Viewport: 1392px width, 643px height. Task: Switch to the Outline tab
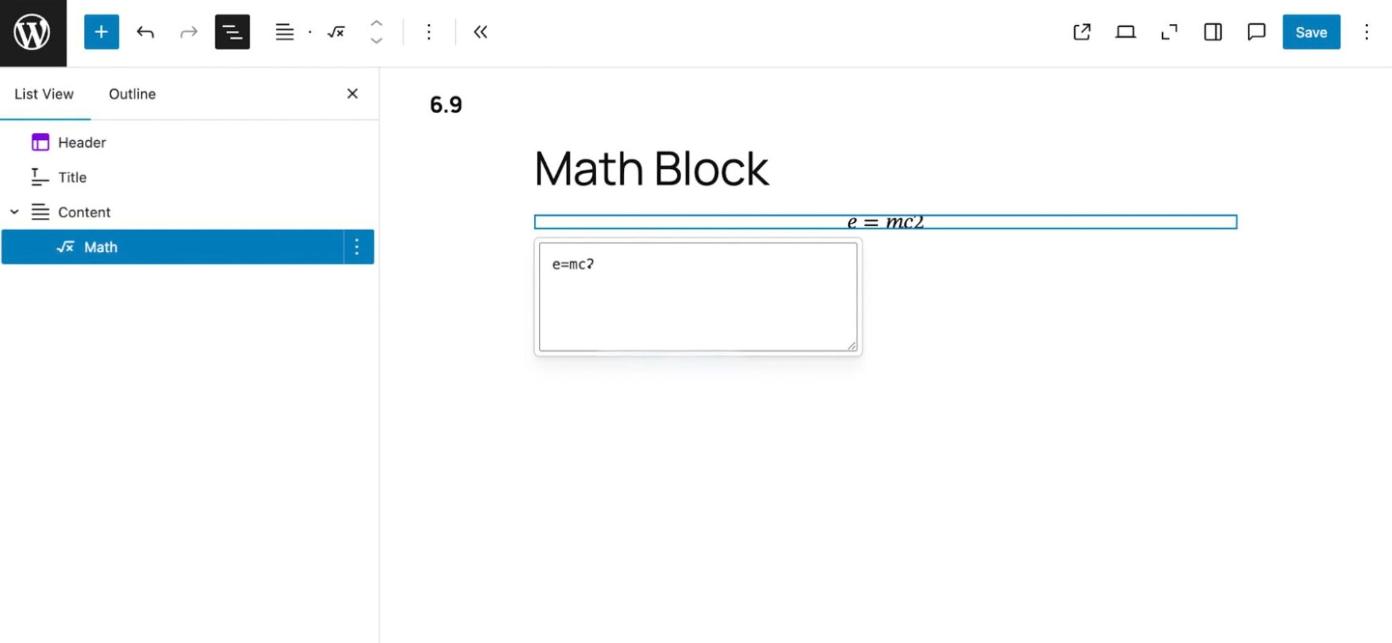pyautogui.click(x=132, y=94)
